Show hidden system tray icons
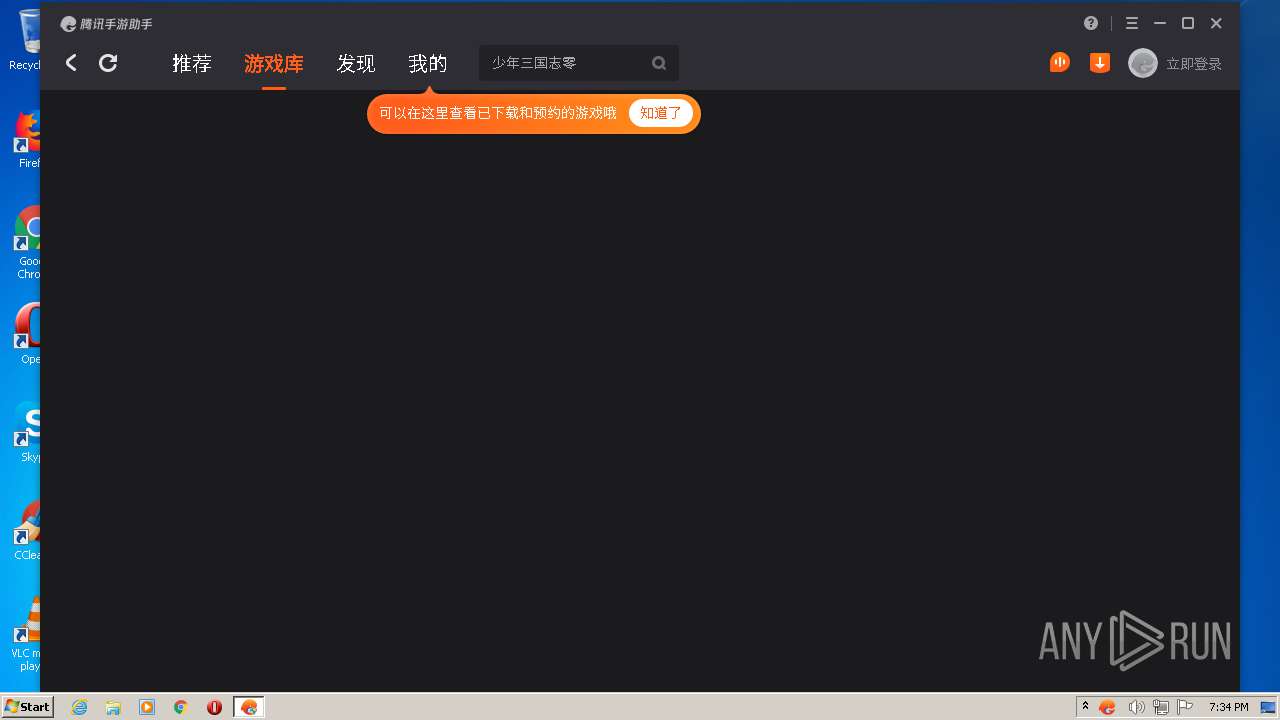This screenshot has height=720, width=1280. click(1085, 707)
